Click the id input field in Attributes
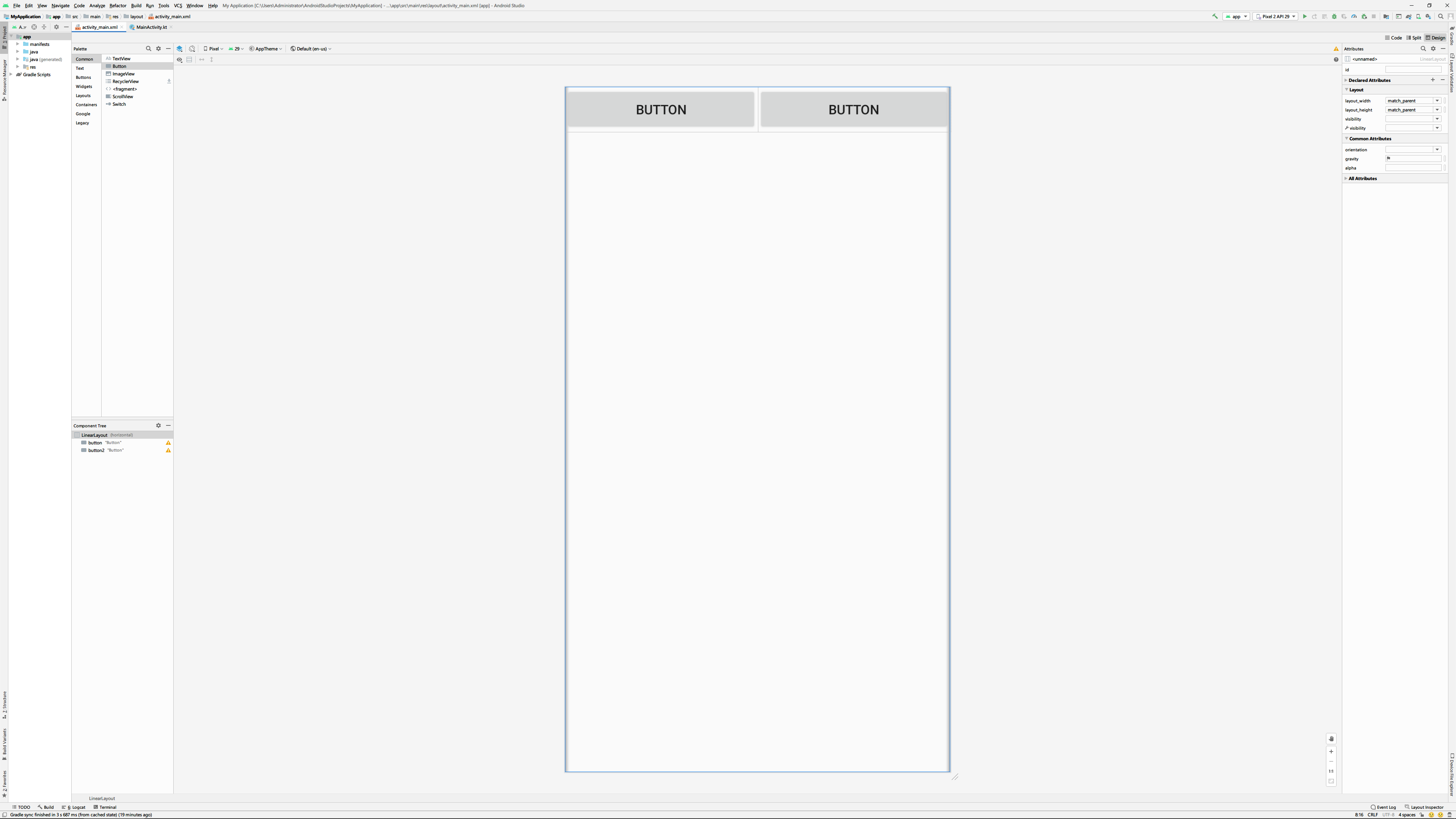Viewport: 1456px width, 819px height. (1412, 69)
